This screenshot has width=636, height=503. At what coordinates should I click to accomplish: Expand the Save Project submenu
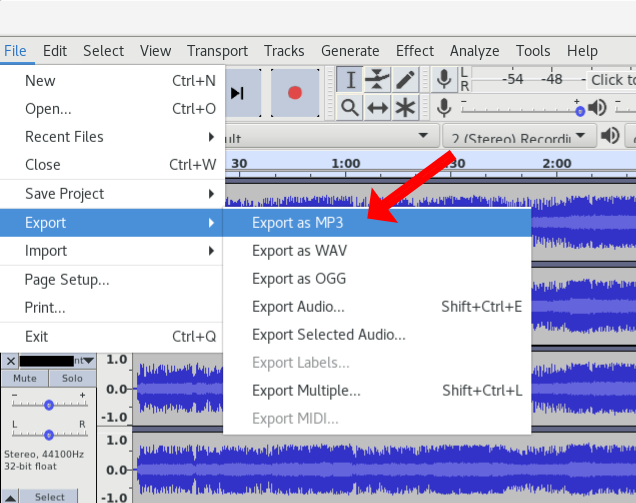[112, 194]
